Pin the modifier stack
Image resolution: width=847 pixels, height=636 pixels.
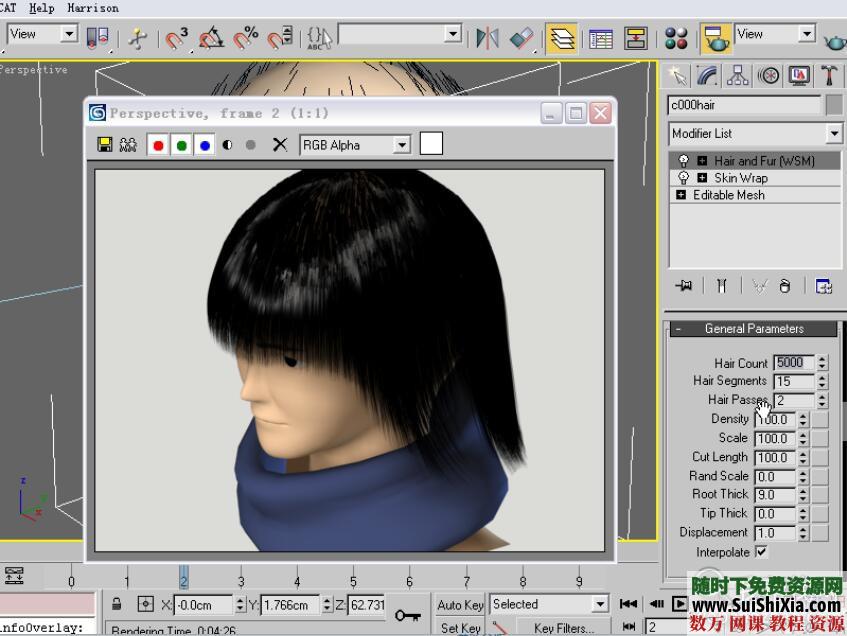coord(683,285)
